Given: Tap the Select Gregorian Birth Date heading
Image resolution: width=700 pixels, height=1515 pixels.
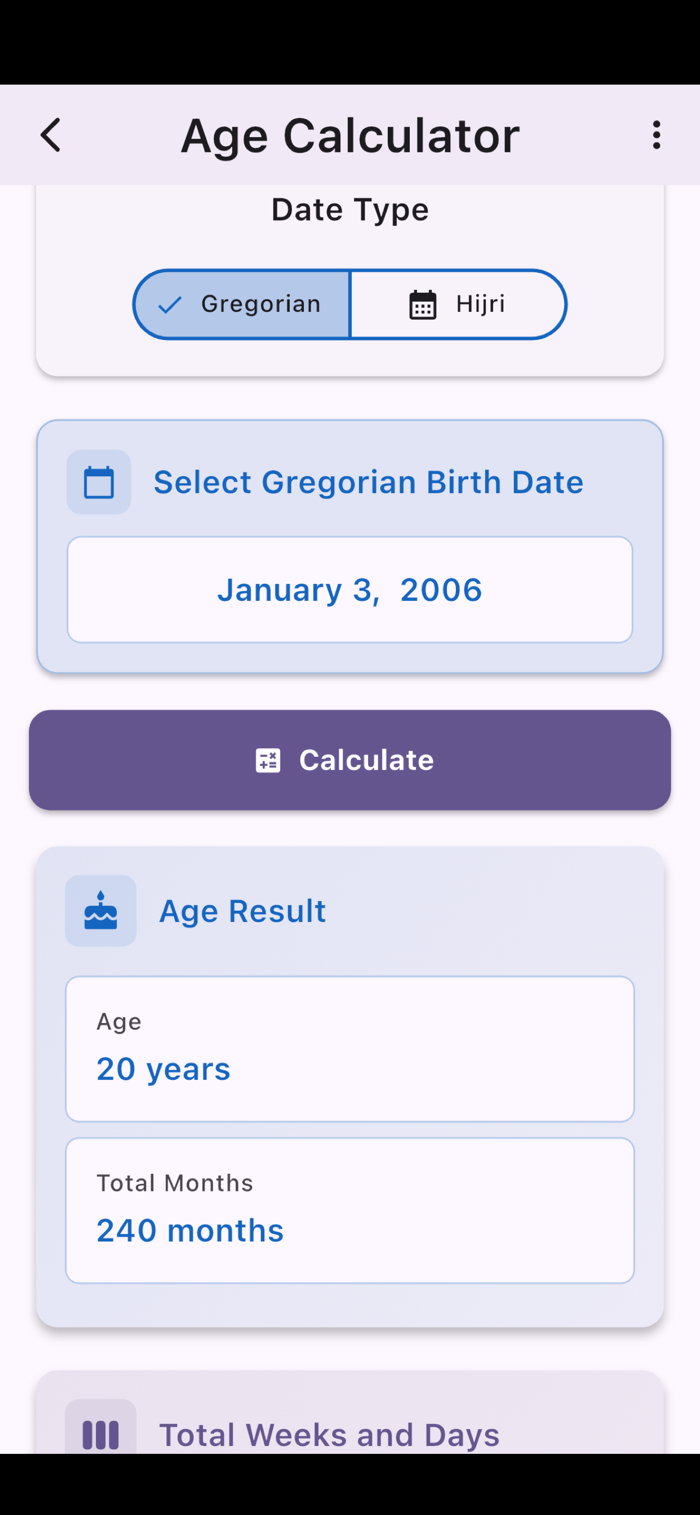Looking at the screenshot, I should [x=368, y=482].
